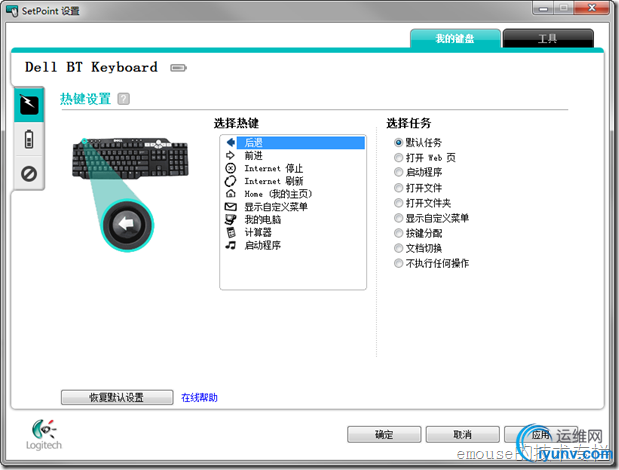The height and width of the screenshot is (470, 619).
Task: Select the 计算器 hotkey row
Action: (293, 232)
